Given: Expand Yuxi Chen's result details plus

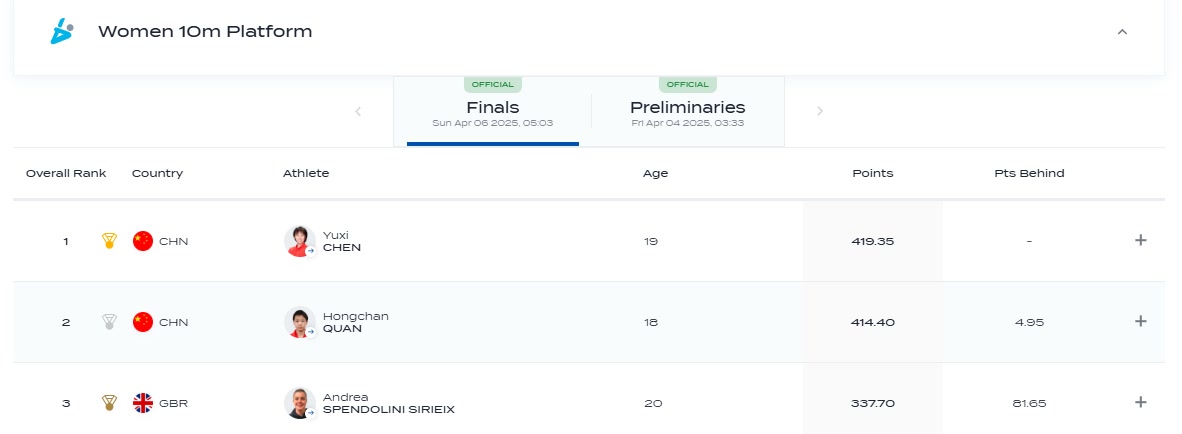Looking at the screenshot, I should click(x=1141, y=240).
